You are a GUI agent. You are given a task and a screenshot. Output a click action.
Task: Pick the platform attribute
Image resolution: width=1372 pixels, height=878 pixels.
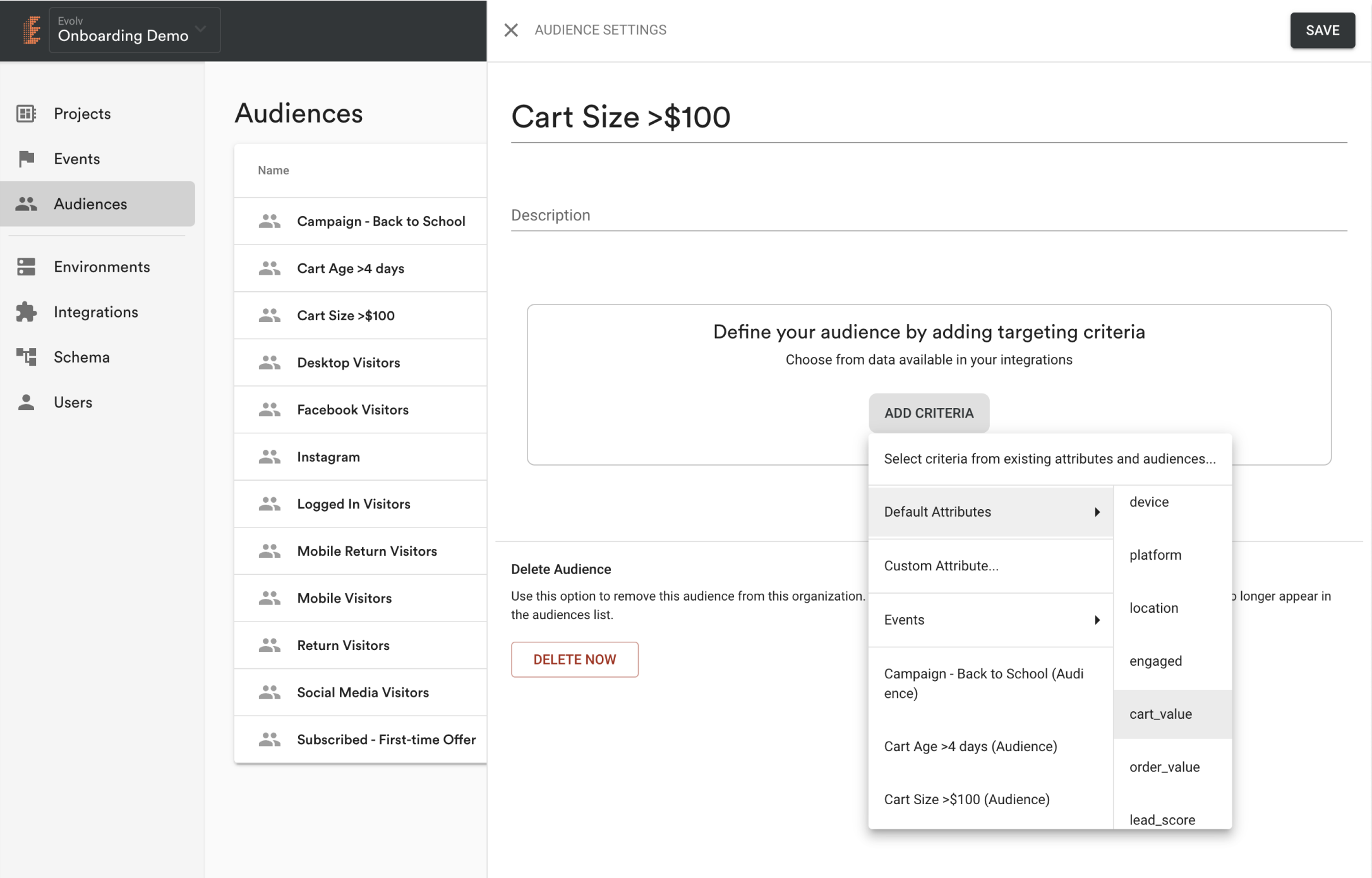click(1172, 555)
